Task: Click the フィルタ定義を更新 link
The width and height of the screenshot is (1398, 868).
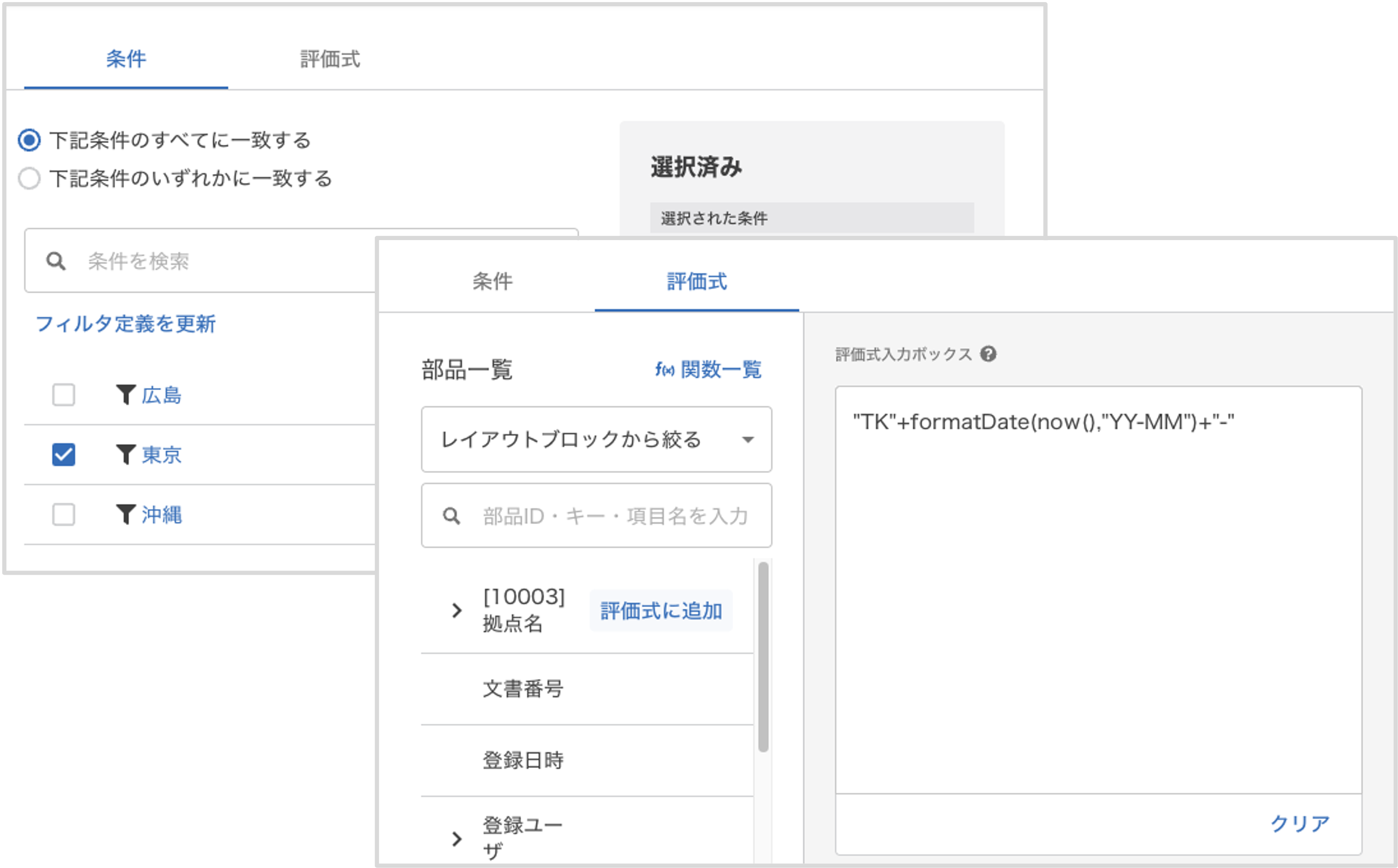Action: point(126,324)
